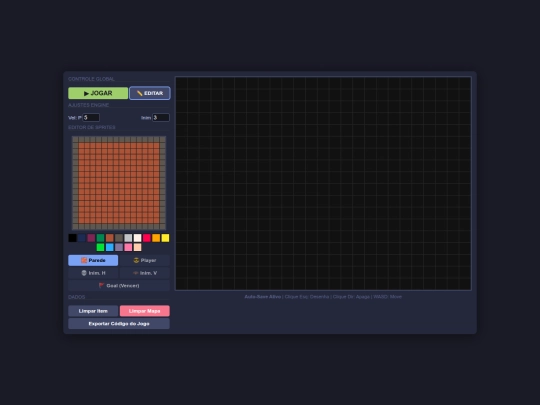Pick the dark gray-brown swatch
The image size is (540, 405).
pos(119,238)
